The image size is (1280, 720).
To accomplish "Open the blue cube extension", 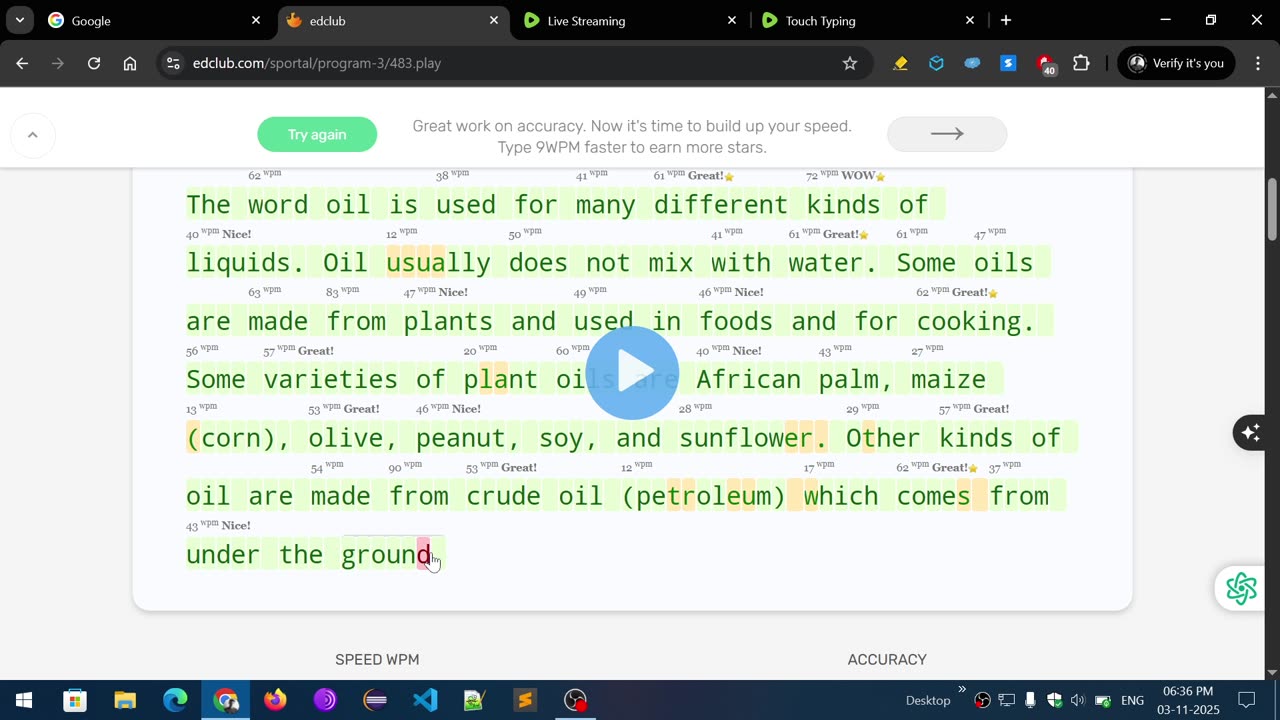I will (x=936, y=63).
